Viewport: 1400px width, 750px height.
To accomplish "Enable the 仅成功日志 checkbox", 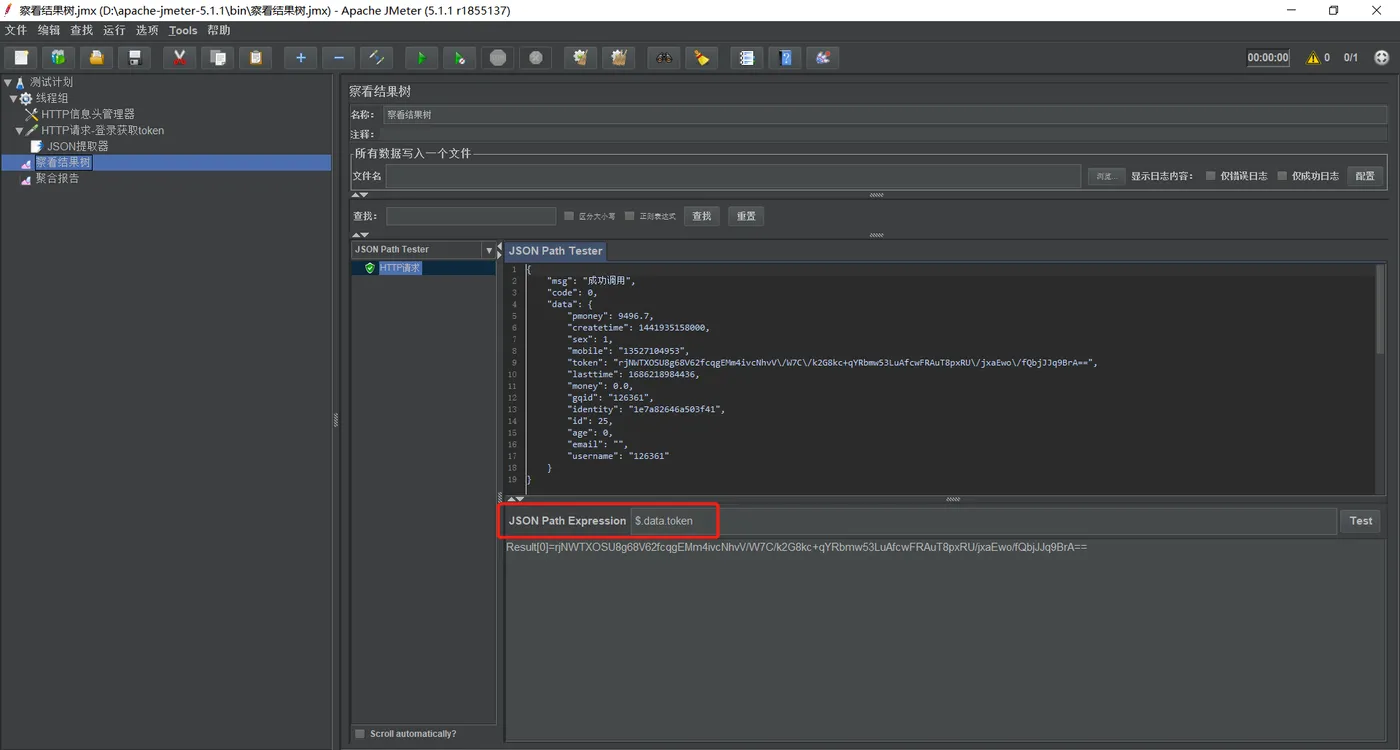I will pyautogui.click(x=1282, y=176).
